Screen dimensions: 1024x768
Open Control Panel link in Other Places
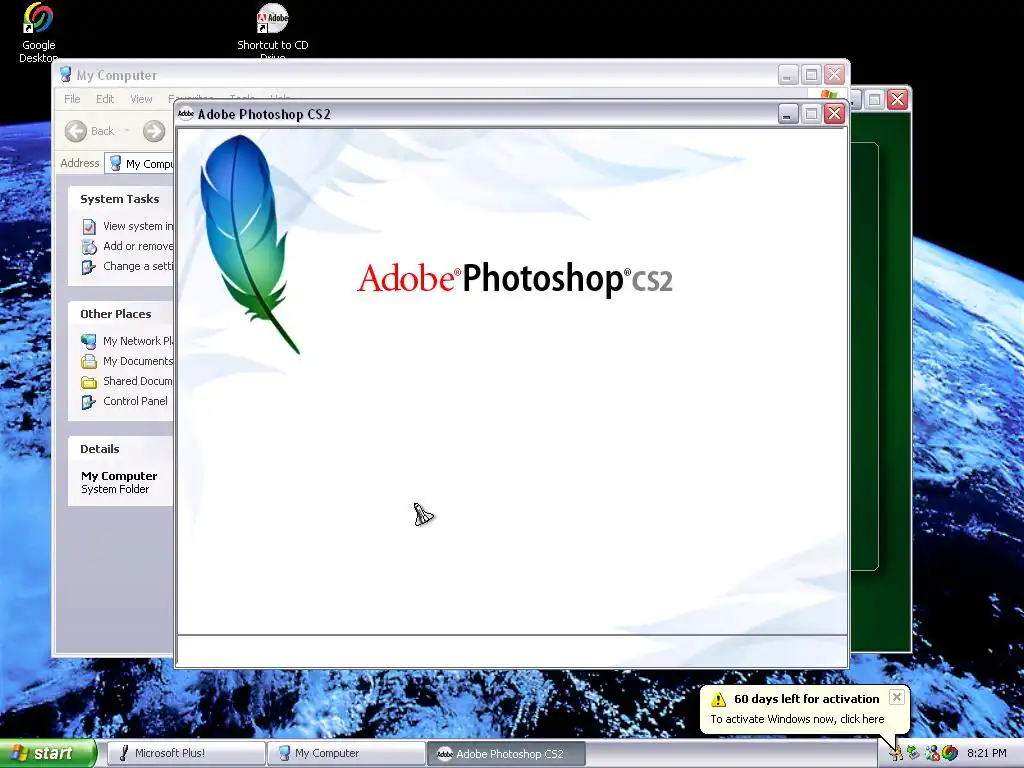click(x=135, y=401)
